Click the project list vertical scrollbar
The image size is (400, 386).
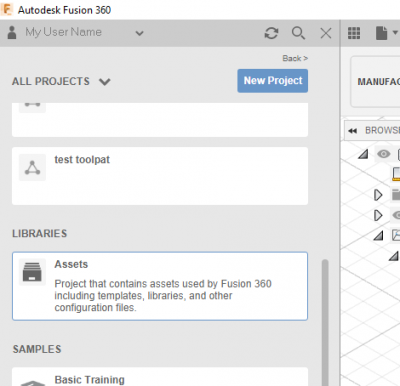tap(325, 322)
